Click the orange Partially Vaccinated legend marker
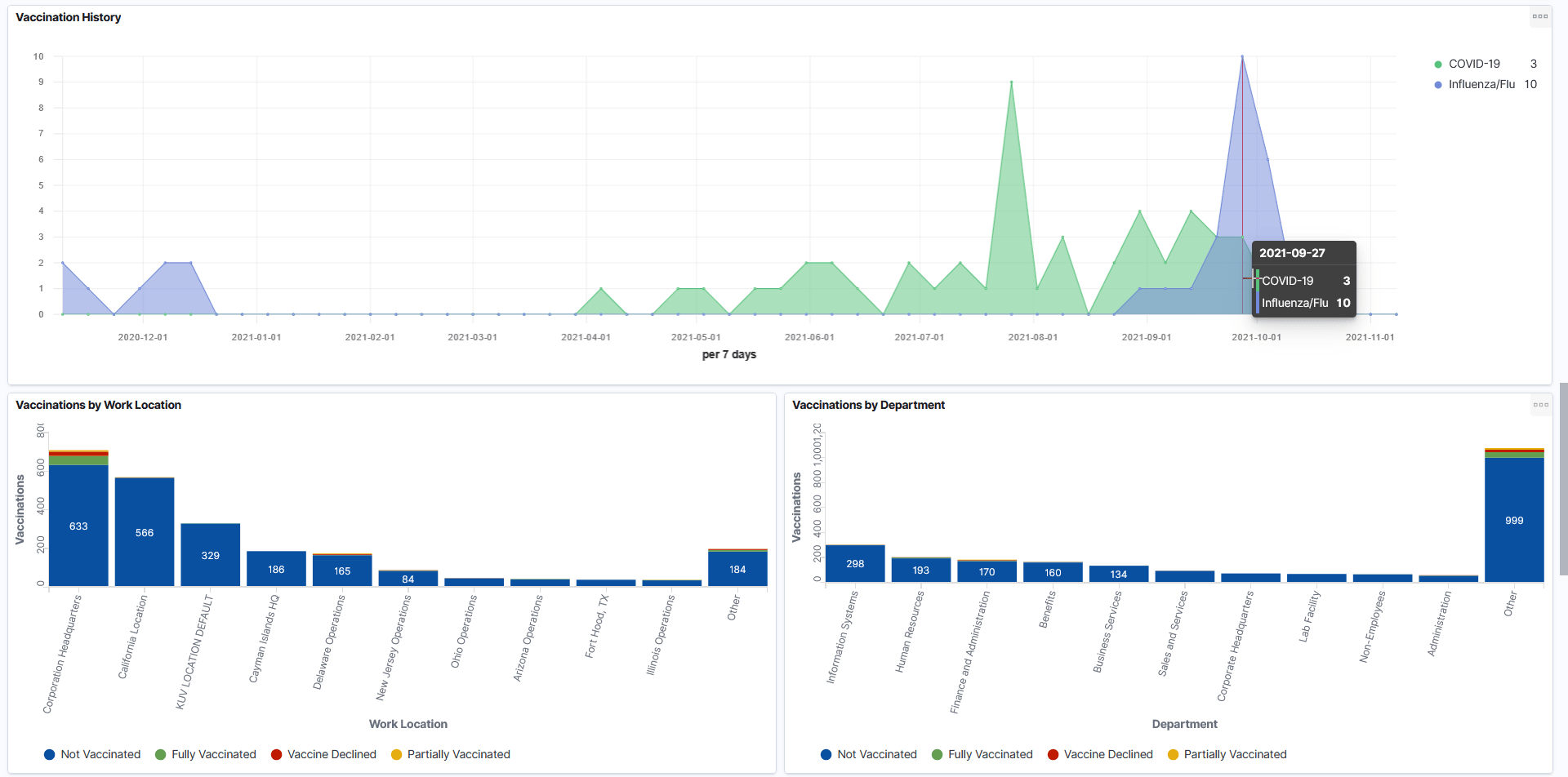This screenshot has width=1568, height=777. click(x=397, y=754)
